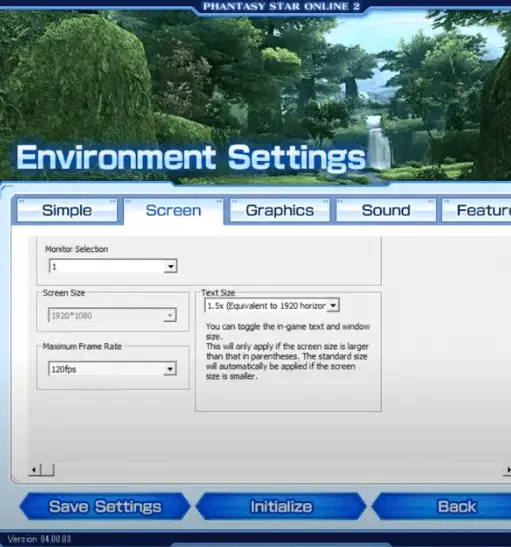Viewport: 511px width, 547px height.
Task: Switch to the Simple tab
Action: tap(67, 210)
